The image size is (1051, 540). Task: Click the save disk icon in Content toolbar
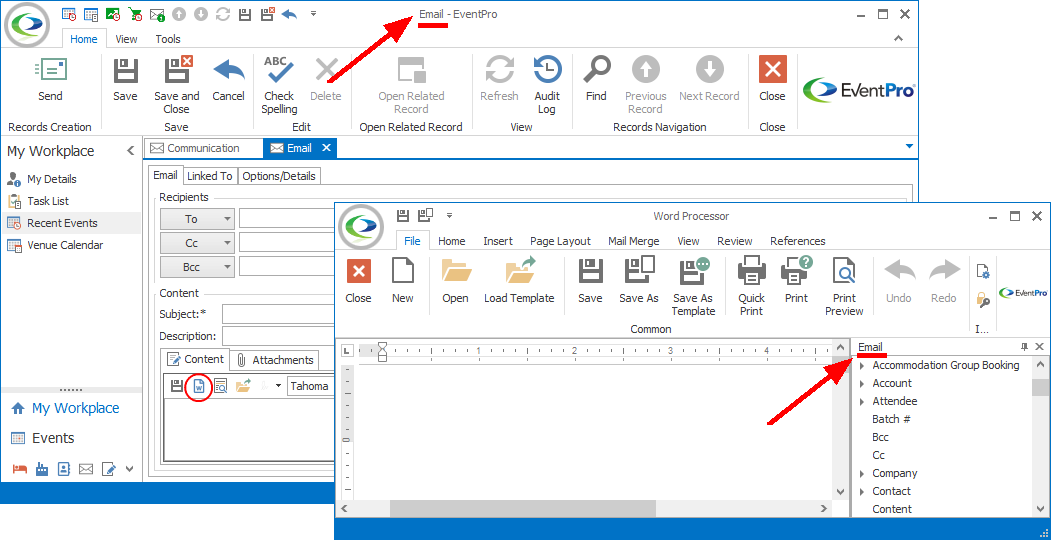[177, 386]
